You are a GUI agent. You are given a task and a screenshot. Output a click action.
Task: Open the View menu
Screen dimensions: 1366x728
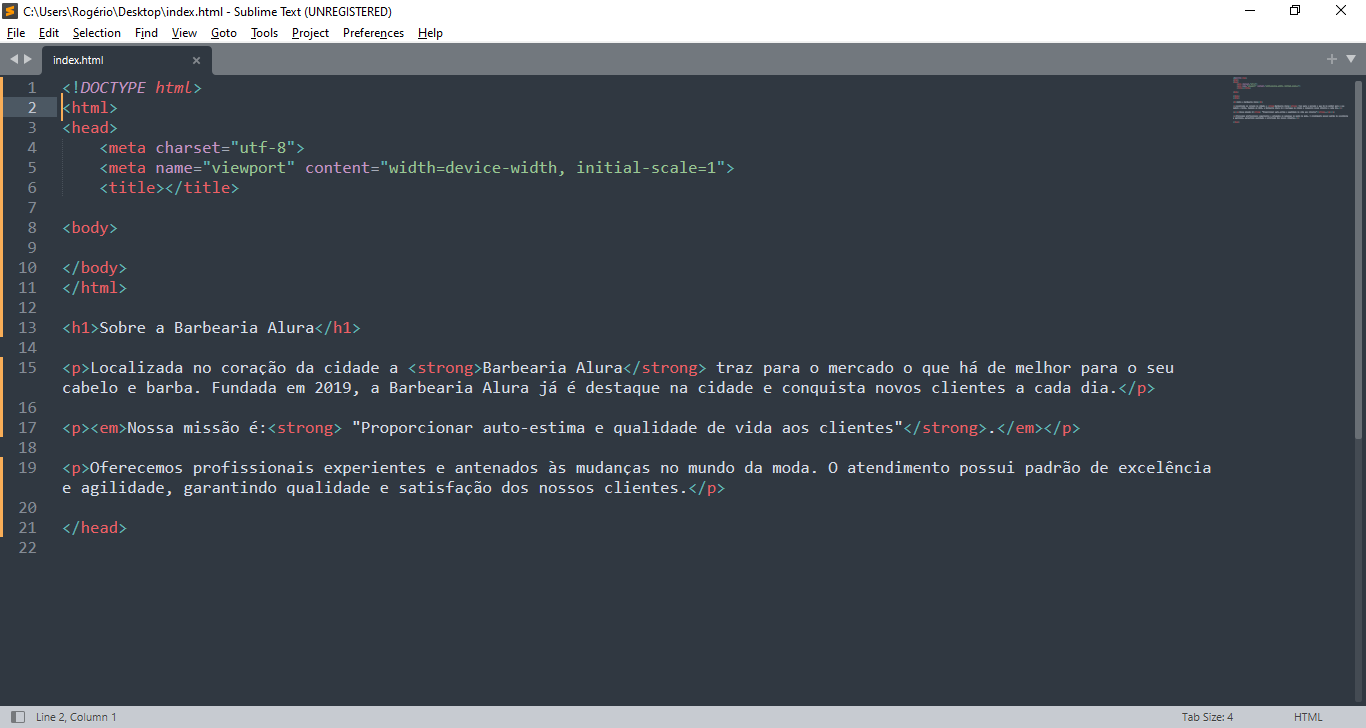[x=184, y=33]
